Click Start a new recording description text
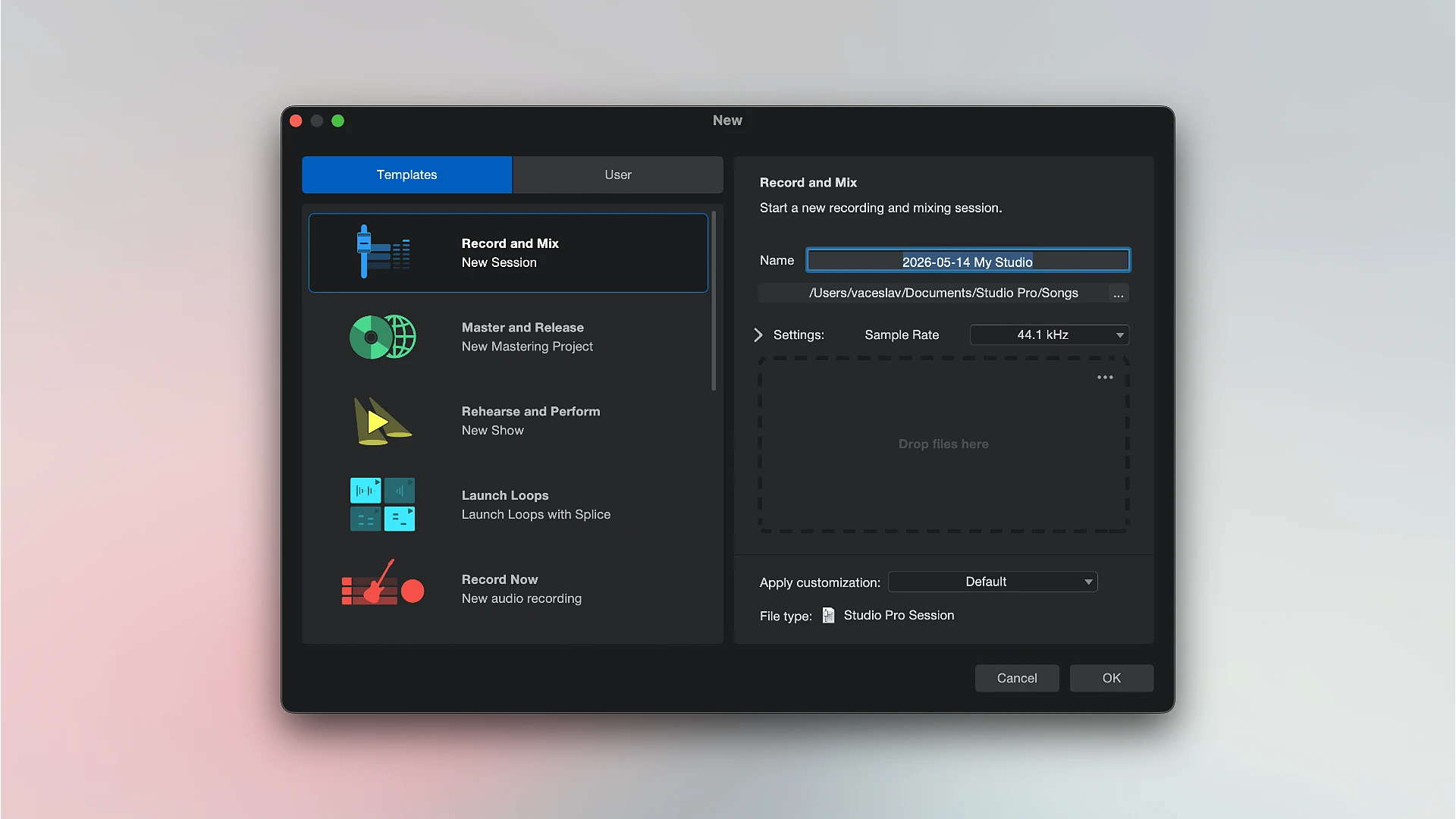The height and width of the screenshot is (819, 1456). [x=880, y=208]
